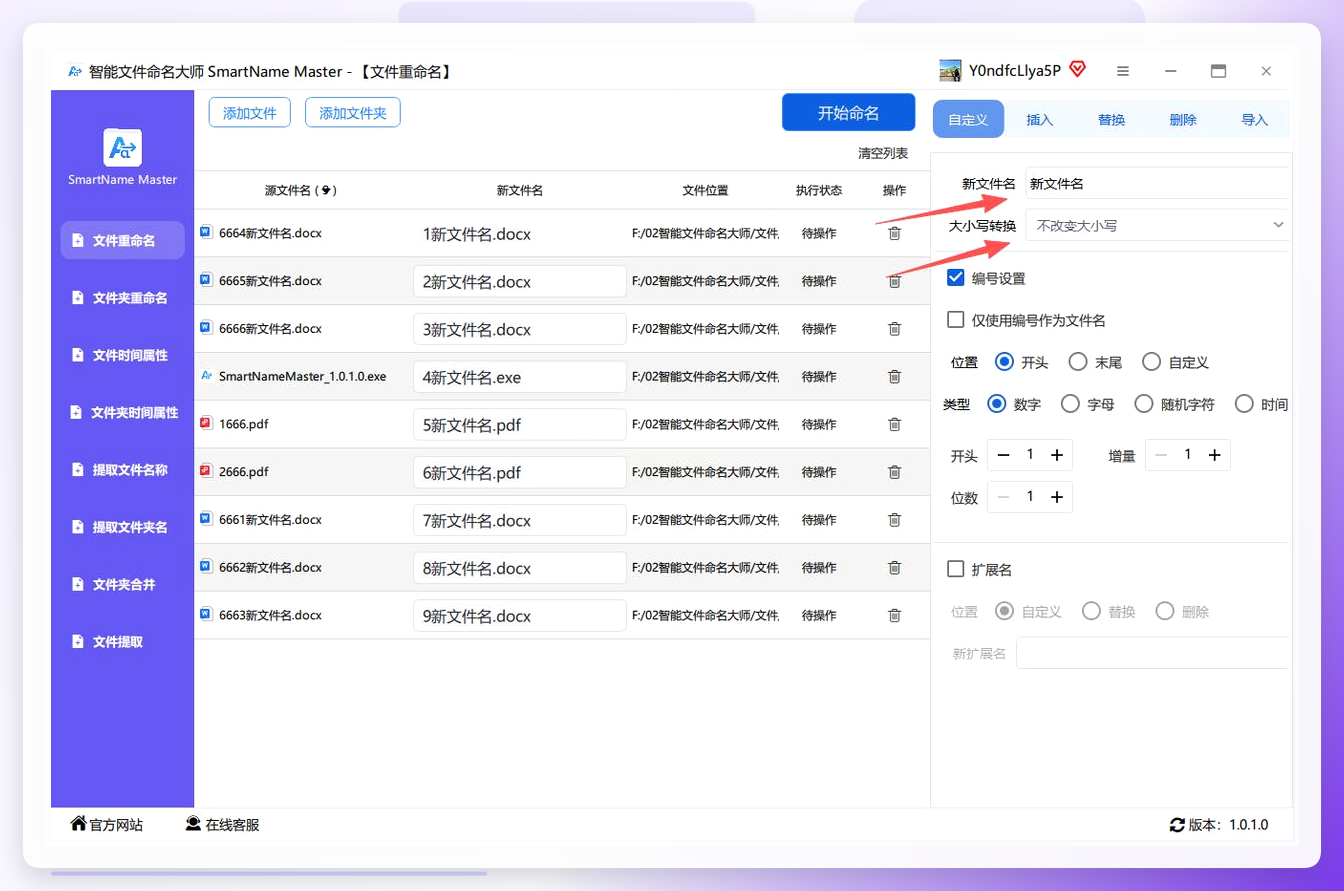The image size is (1344, 891).
Task: Open the 大小写转换 dropdown
Action: (x=1157, y=225)
